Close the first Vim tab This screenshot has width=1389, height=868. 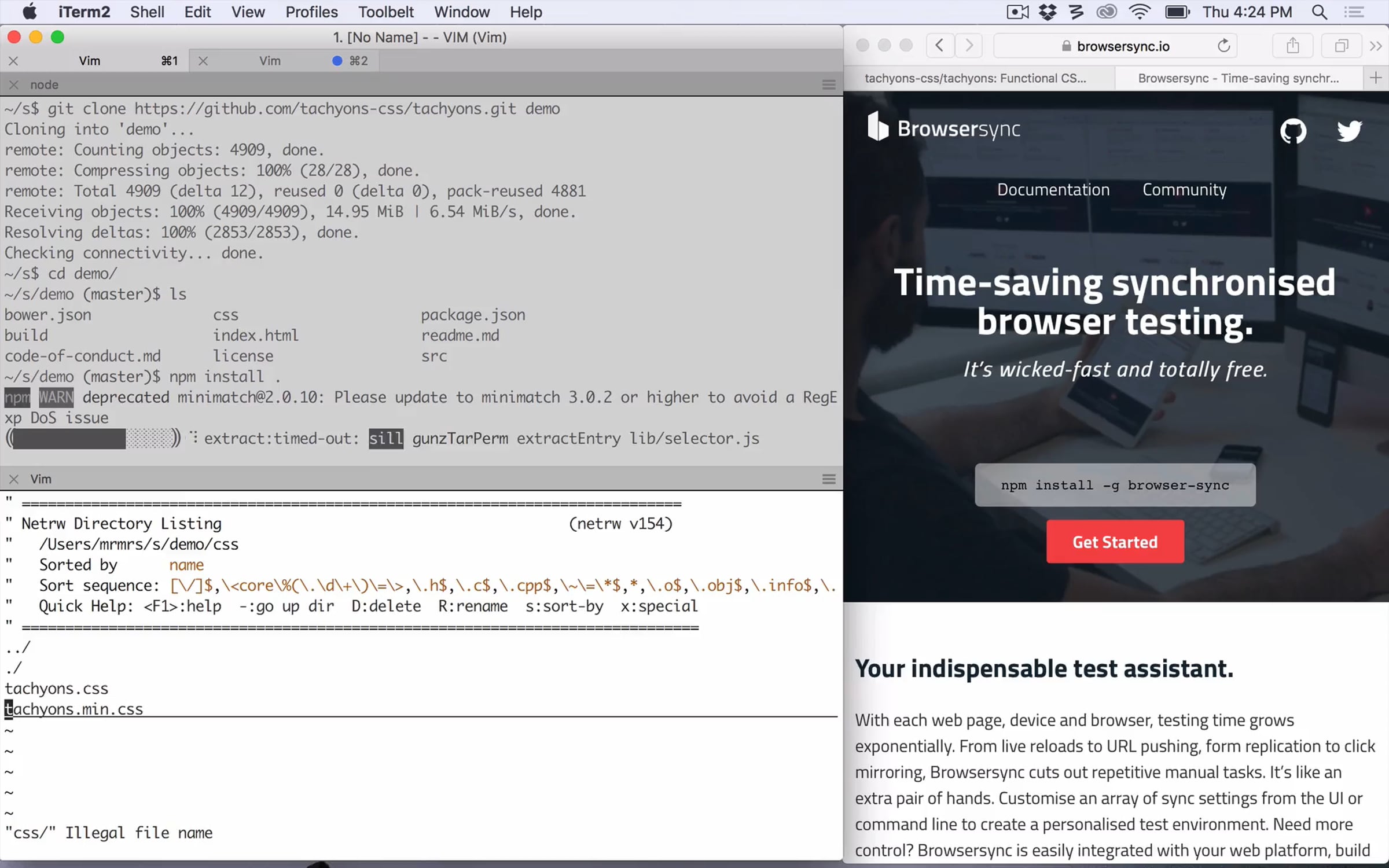pos(13,61)
